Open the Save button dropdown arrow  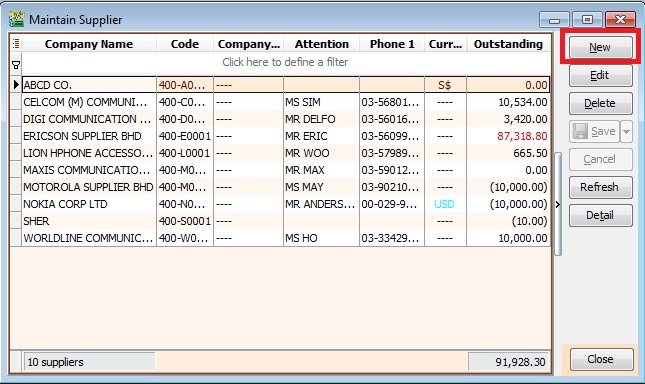[626, 131]
